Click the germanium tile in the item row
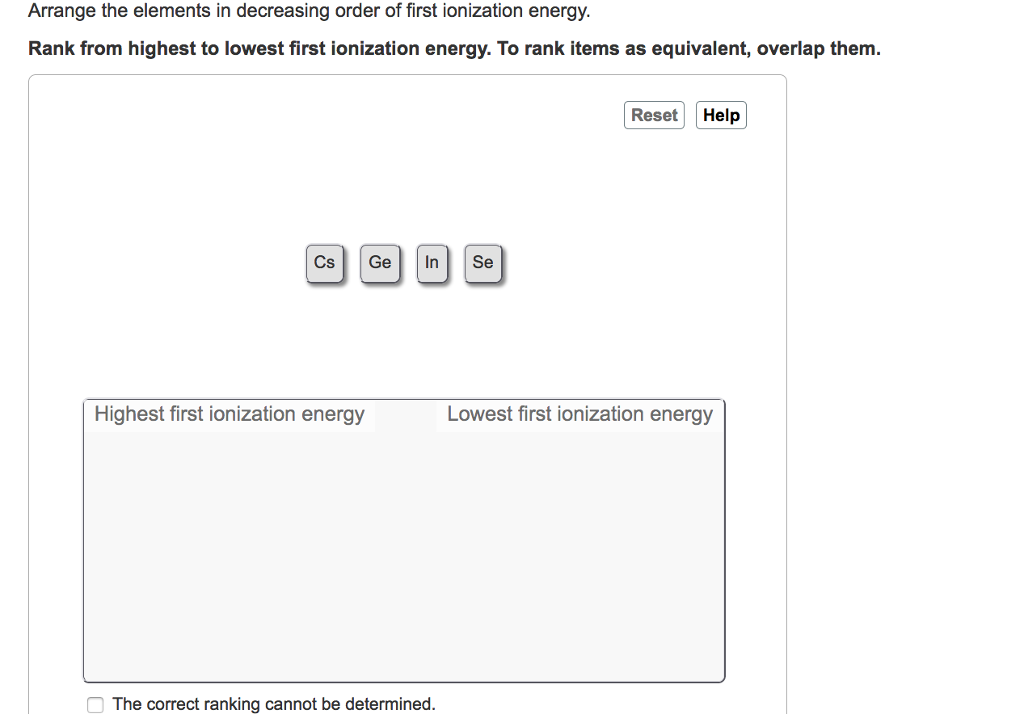Viewport: 1024px width, 714px height. point(380,262)
